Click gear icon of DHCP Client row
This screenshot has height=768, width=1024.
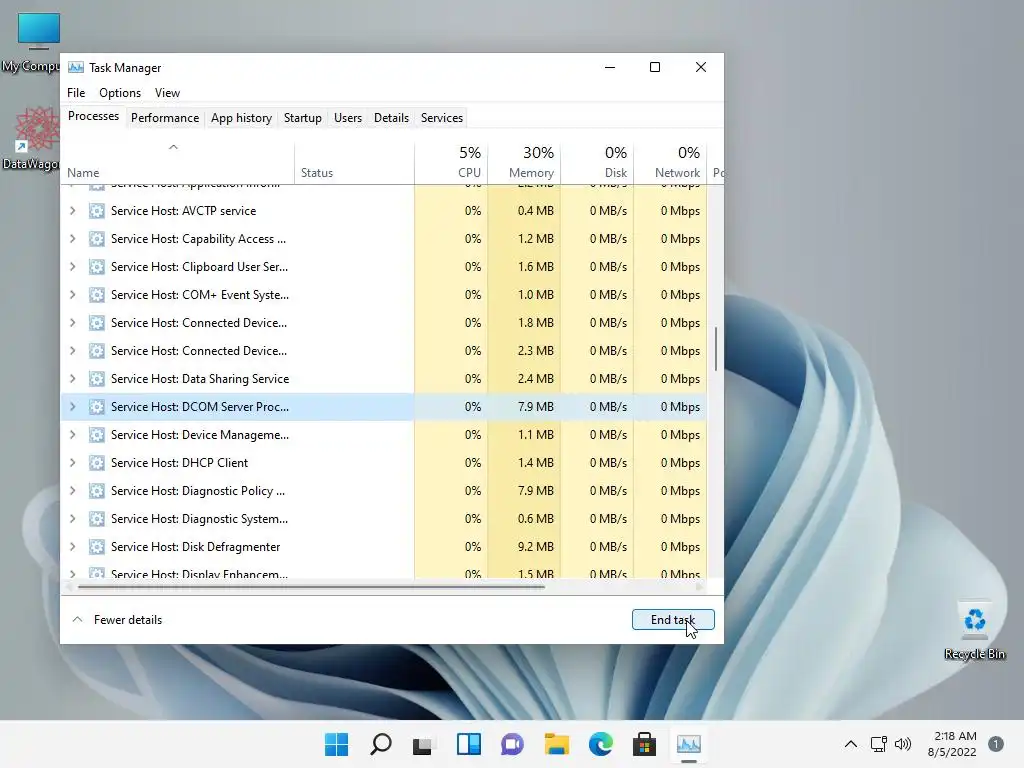[97, 463]
